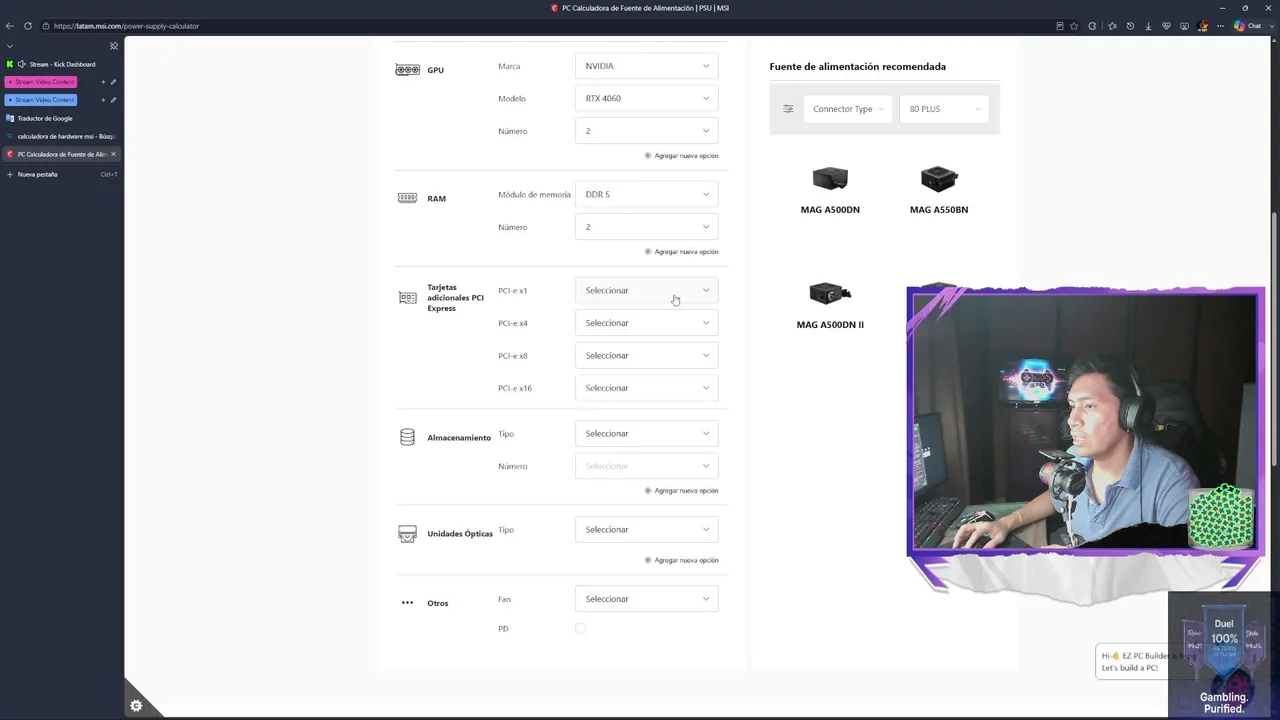Open the MAG A500DN power supply
The image size is (1280, 720).
pyautogui.click(x=830, y=190)
